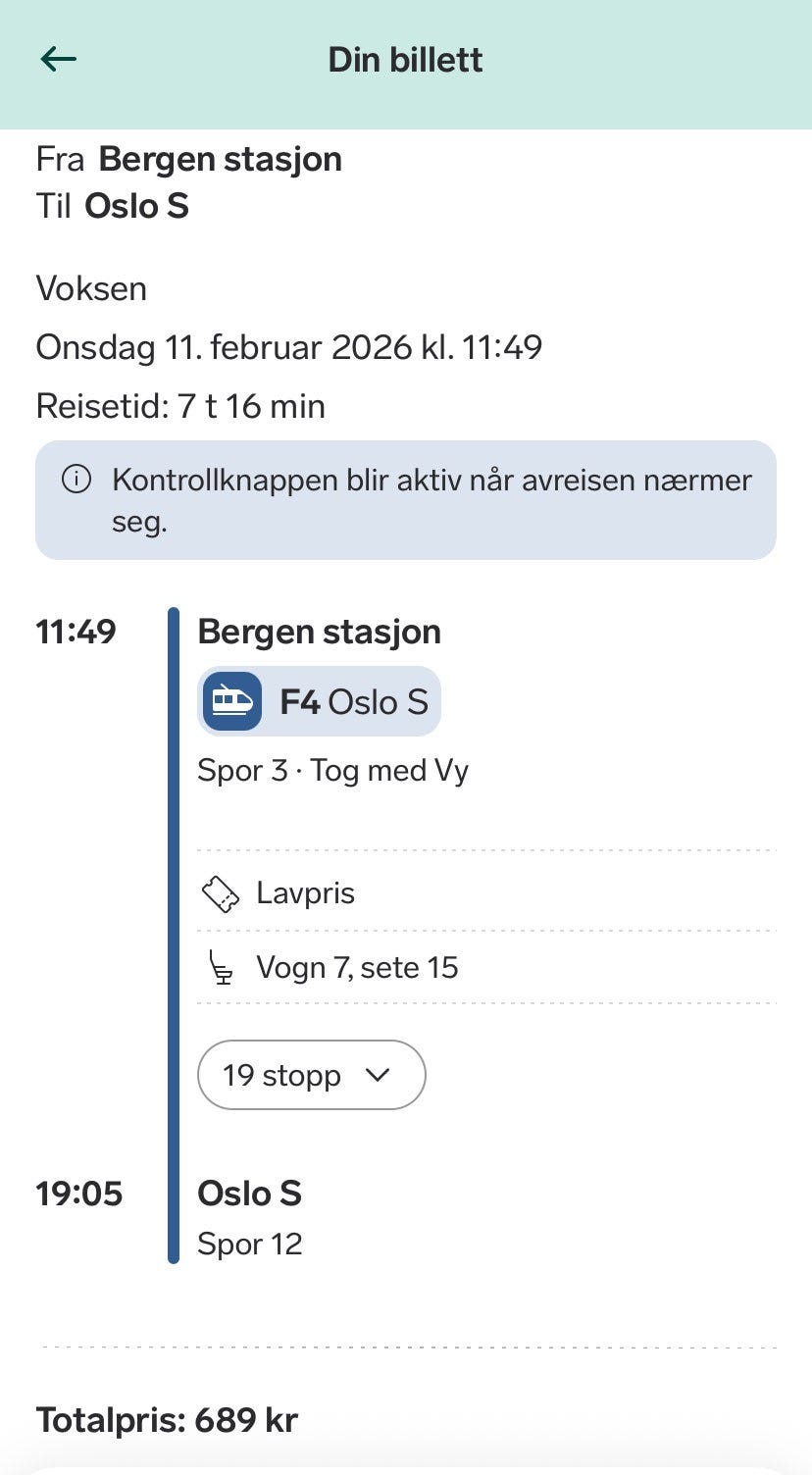Screen dimensions: 812x1475
Task: Tap the blue train icon
Action: point(232,701)
